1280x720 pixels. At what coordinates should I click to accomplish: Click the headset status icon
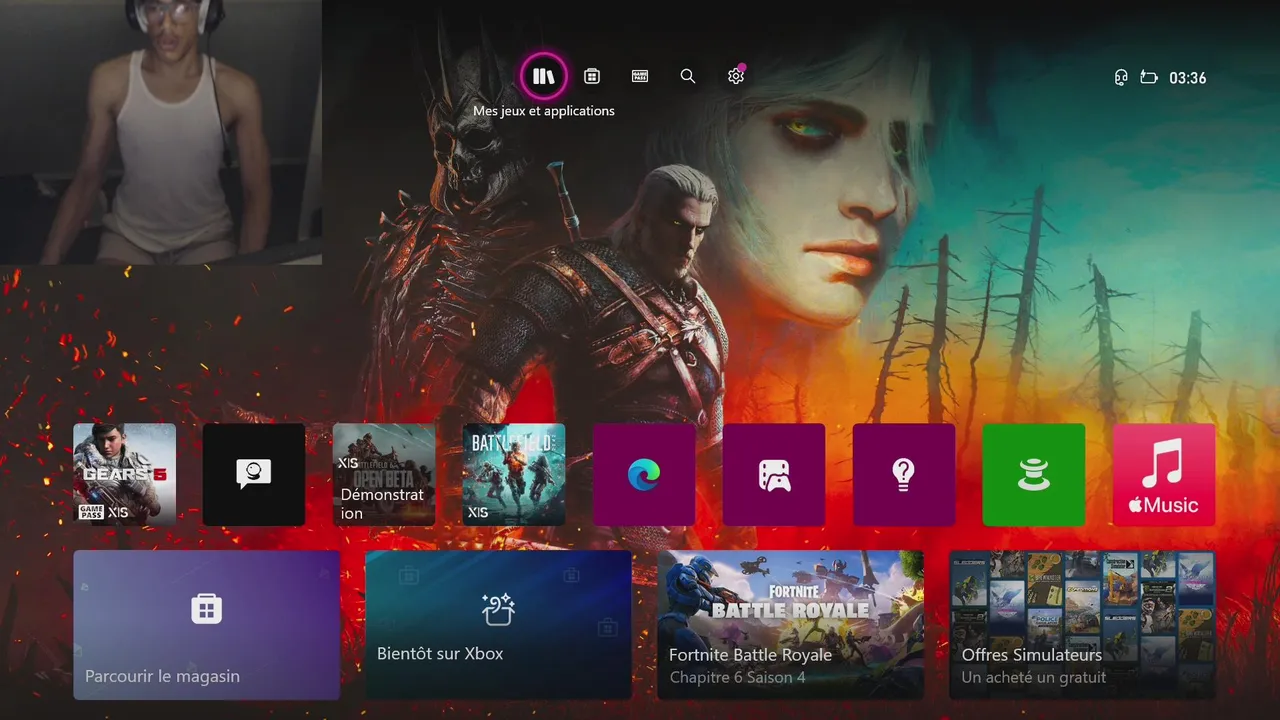[x=1121, y=78]
